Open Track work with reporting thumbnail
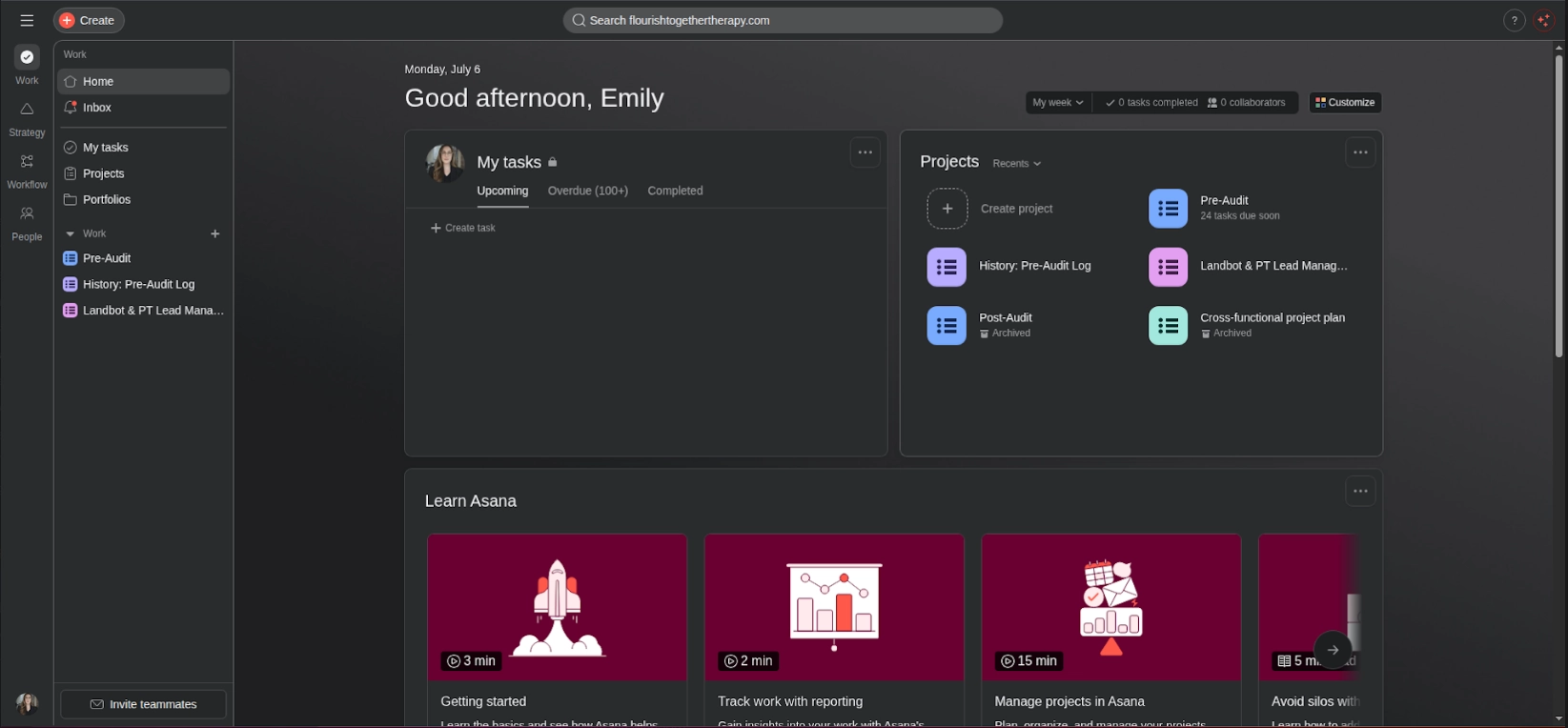1568x728 pixels. pos(834,607)
